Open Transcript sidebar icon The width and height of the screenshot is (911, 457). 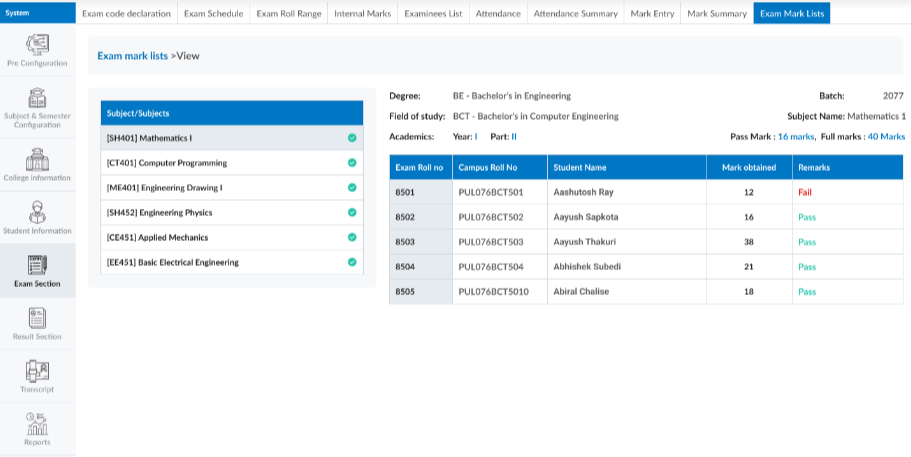[x=37, y=370]
